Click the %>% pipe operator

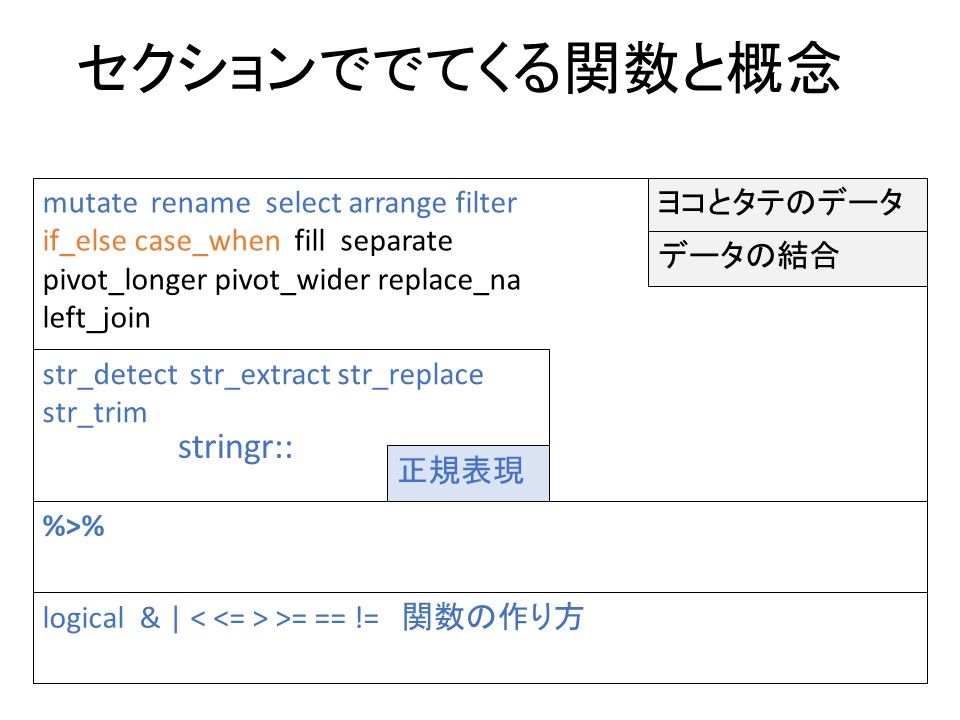pos(74,527)
